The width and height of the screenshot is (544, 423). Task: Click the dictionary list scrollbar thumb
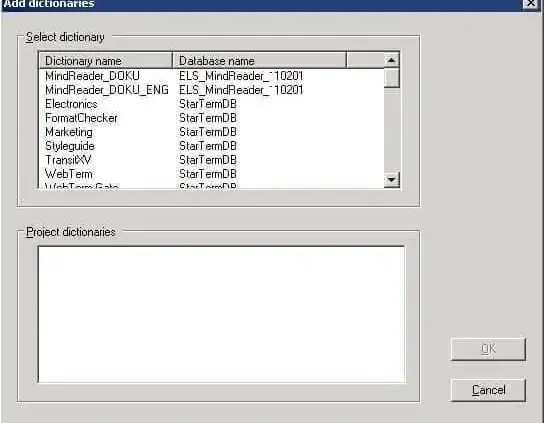[x=392, y=78]
